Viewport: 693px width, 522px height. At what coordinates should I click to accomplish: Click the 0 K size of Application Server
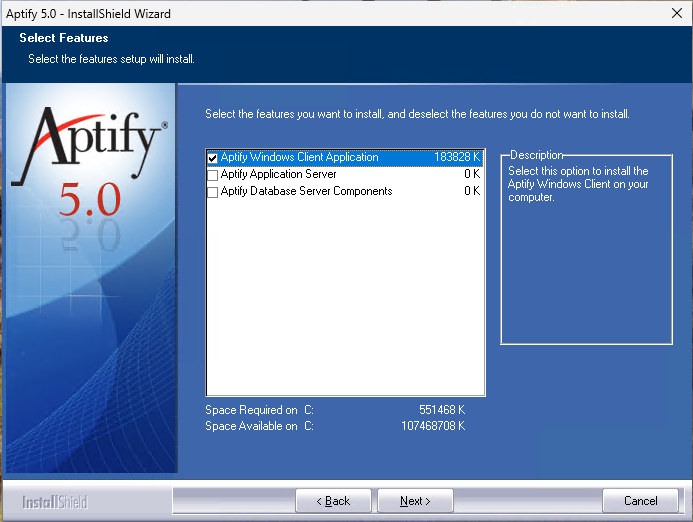pyautogui.click(x=472, y=174)
